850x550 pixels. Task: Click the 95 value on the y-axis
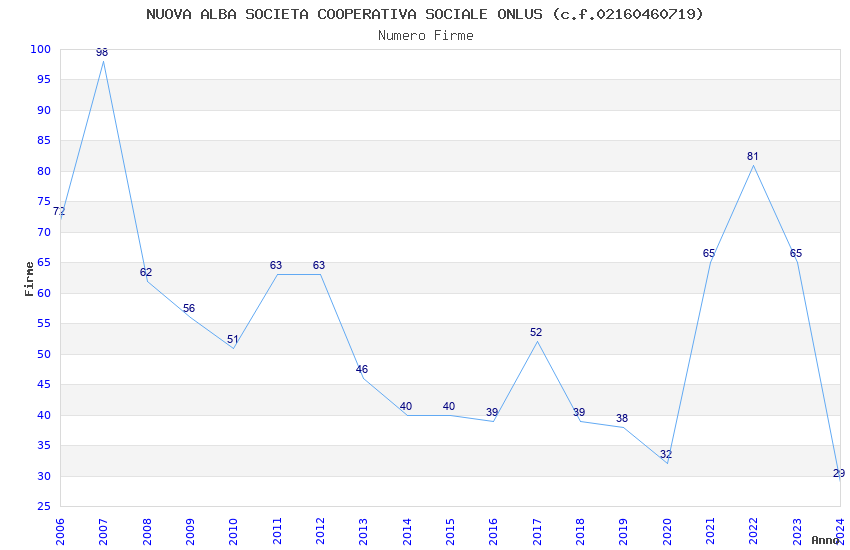[44, 80]
